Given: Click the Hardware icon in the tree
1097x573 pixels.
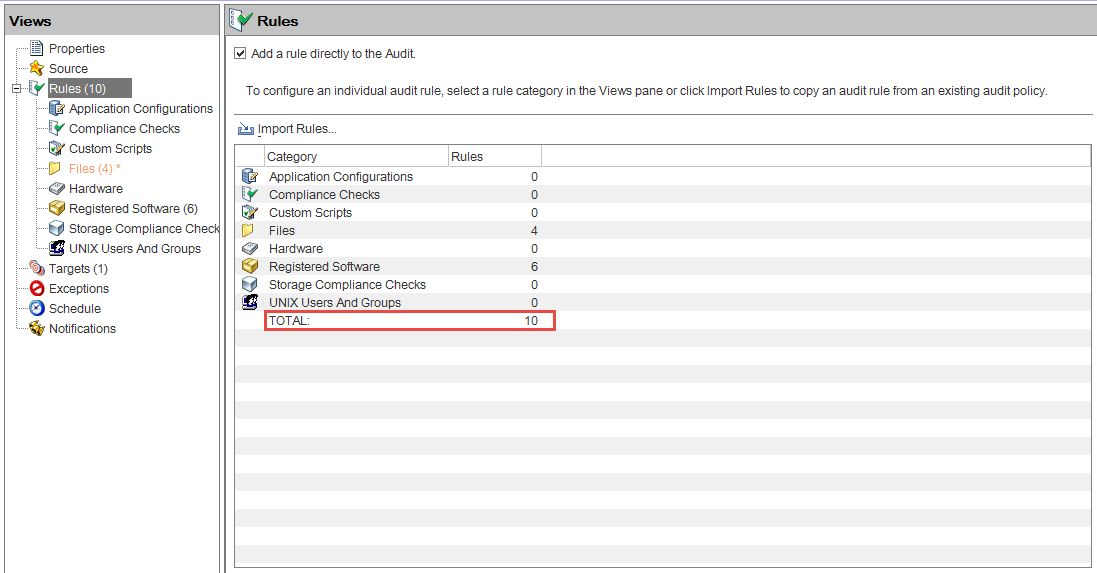Looking at the screenshot, I should pyautogui.click(x=57, y=189).
